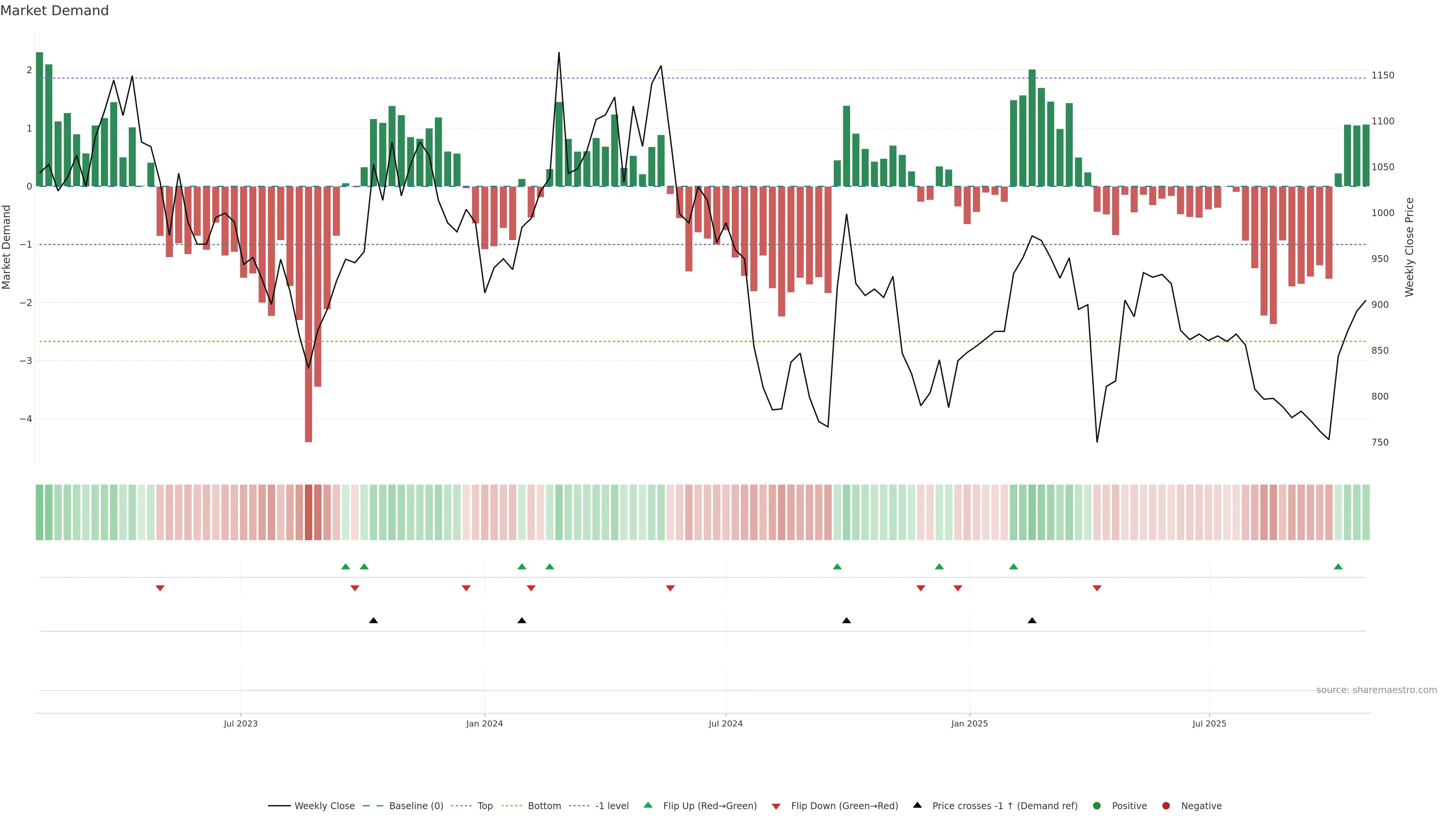
Task: Click the darkest red heatmap cell
Action: point(309,512)
